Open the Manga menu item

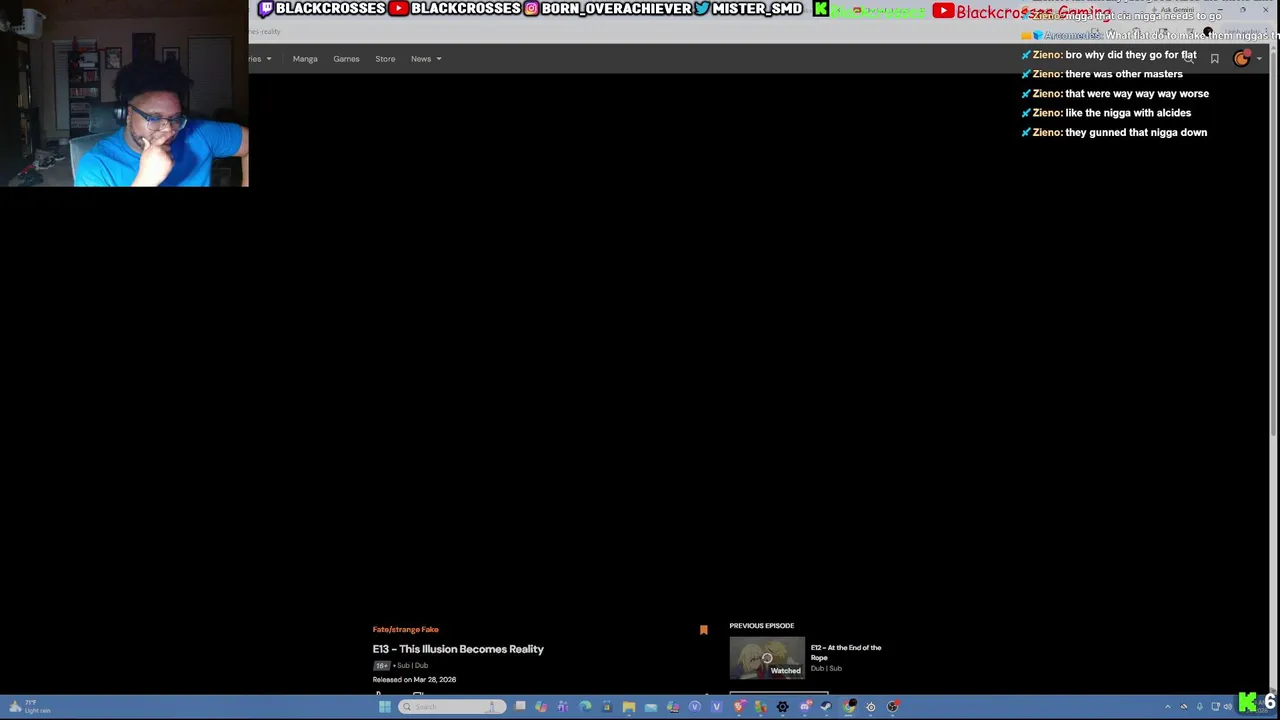(x=305, y=59)
